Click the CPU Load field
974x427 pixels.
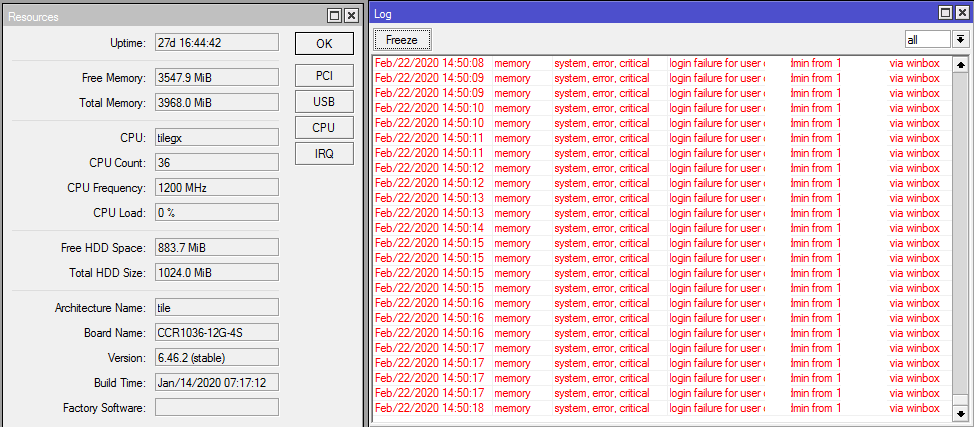pyautogui.click(x=217, y=212)
